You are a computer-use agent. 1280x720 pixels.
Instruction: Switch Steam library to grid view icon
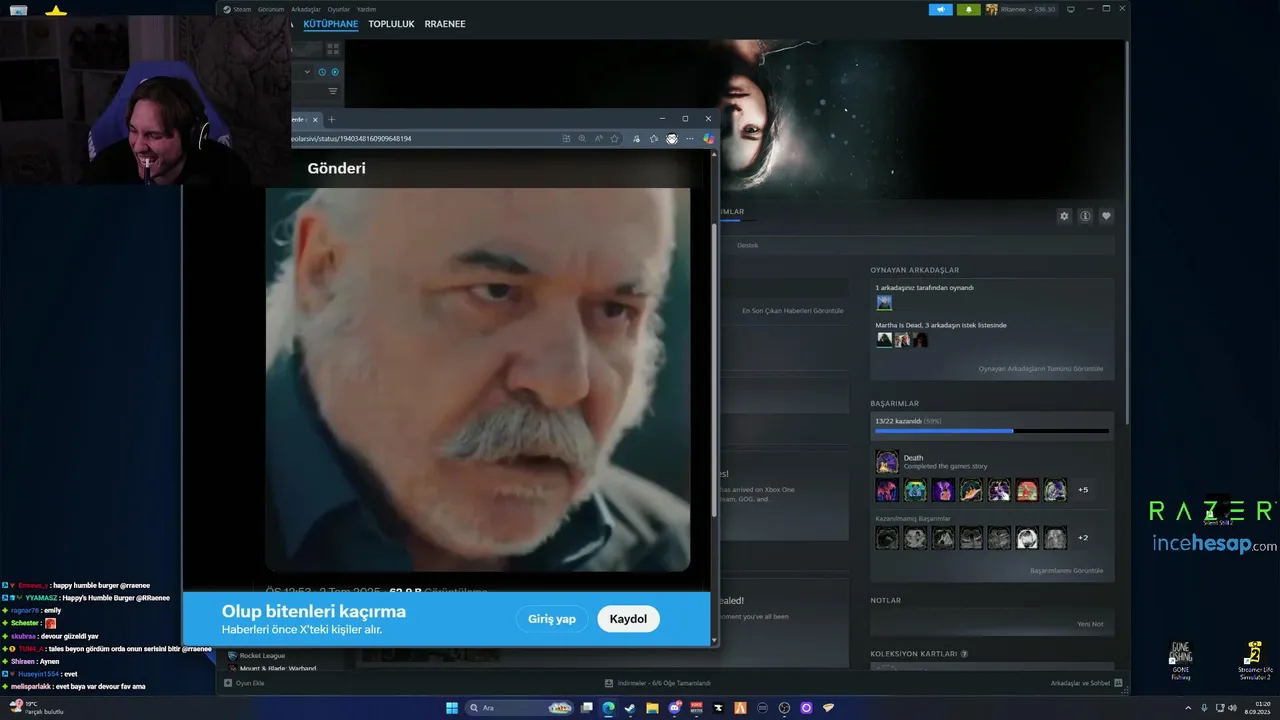pos(333,48)
